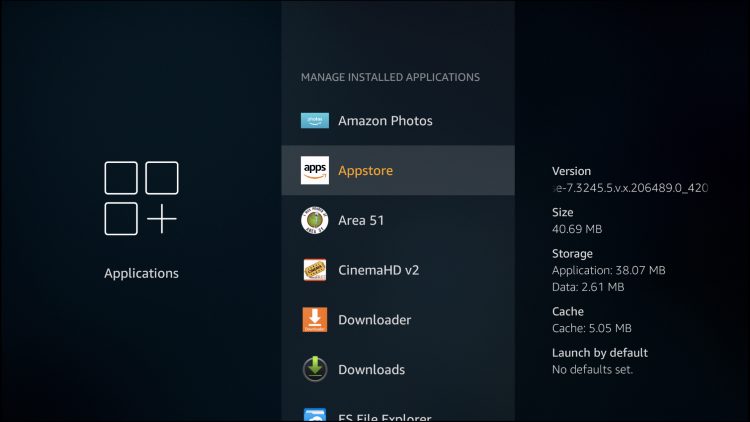Click the Cache: 5.05 MB value
Screen dimensions: 750x422
pyautogui.click(x=592, y=328)
